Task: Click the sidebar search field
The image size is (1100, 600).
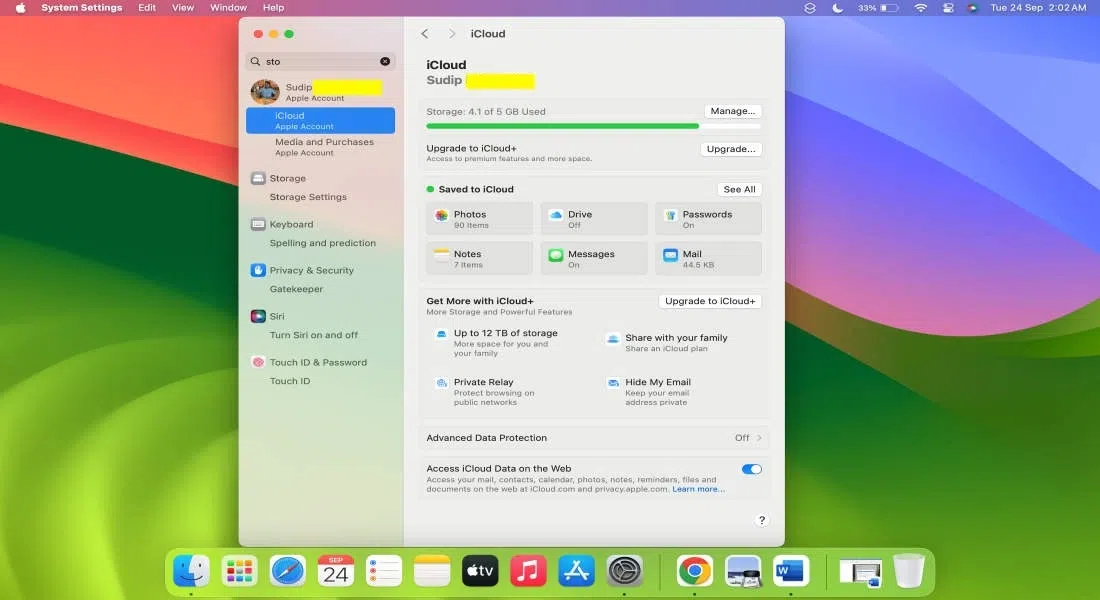Action: (x=321, y=61)
